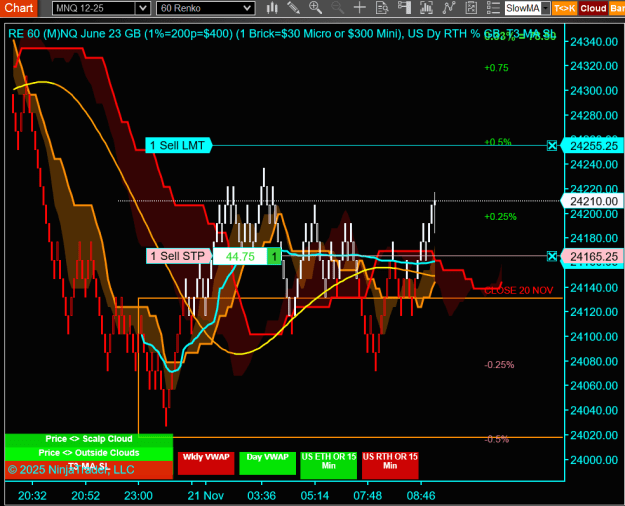
Task: Click the orange Bar button
Action: (x=617, y=8)
